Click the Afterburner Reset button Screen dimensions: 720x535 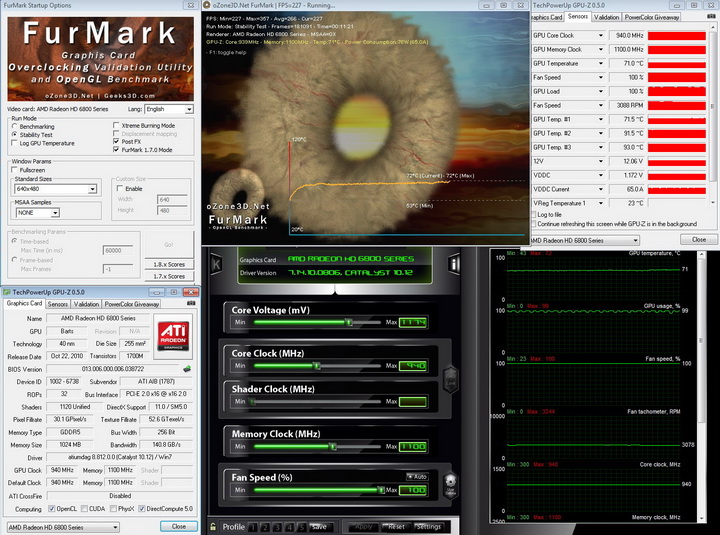395,527
